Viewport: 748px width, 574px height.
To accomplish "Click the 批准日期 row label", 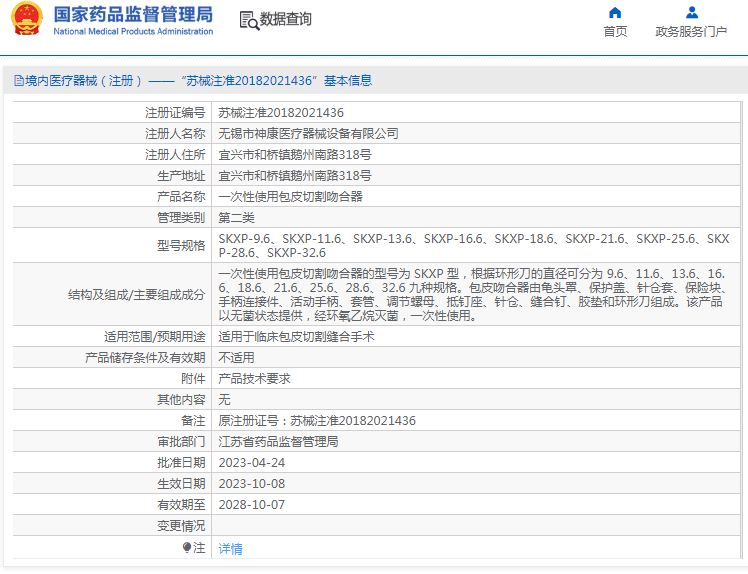I will tap(181, 463).
